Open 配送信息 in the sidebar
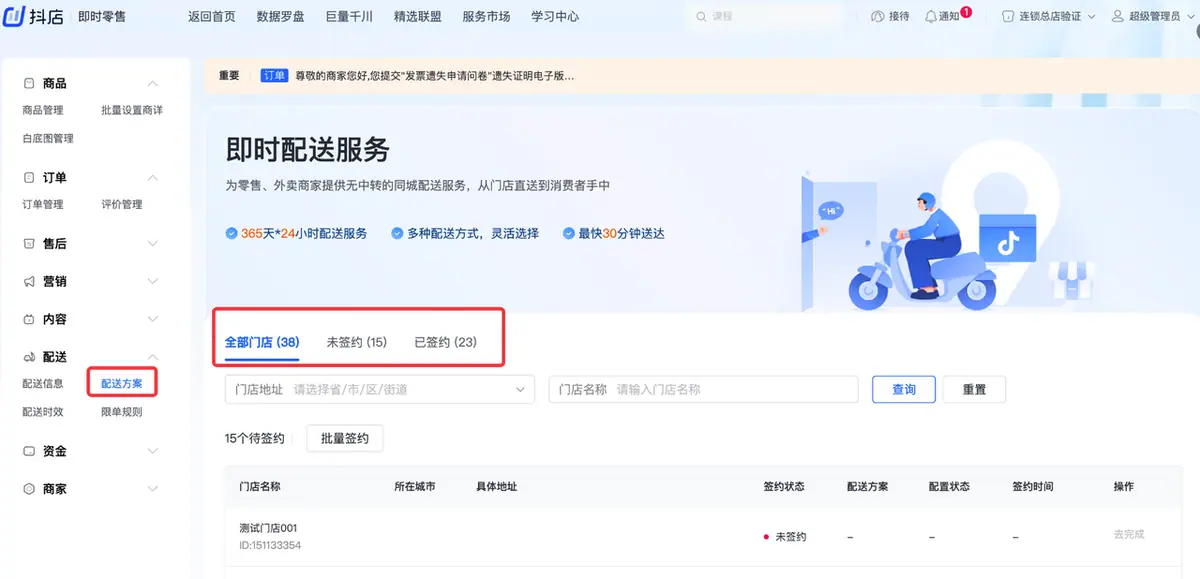1200x579 pixels. (x=43, y=384)
